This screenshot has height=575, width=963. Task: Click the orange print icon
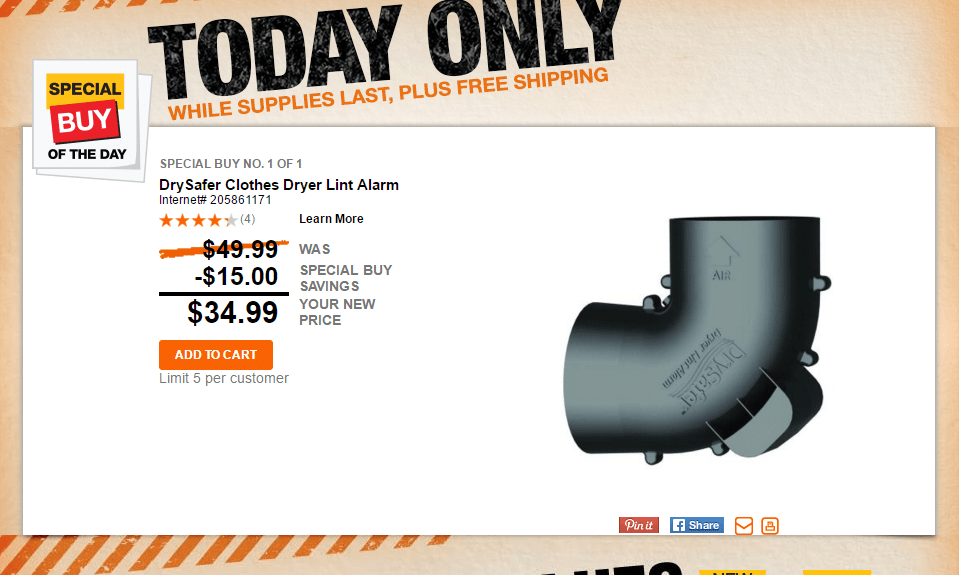(x=770, y=526)
